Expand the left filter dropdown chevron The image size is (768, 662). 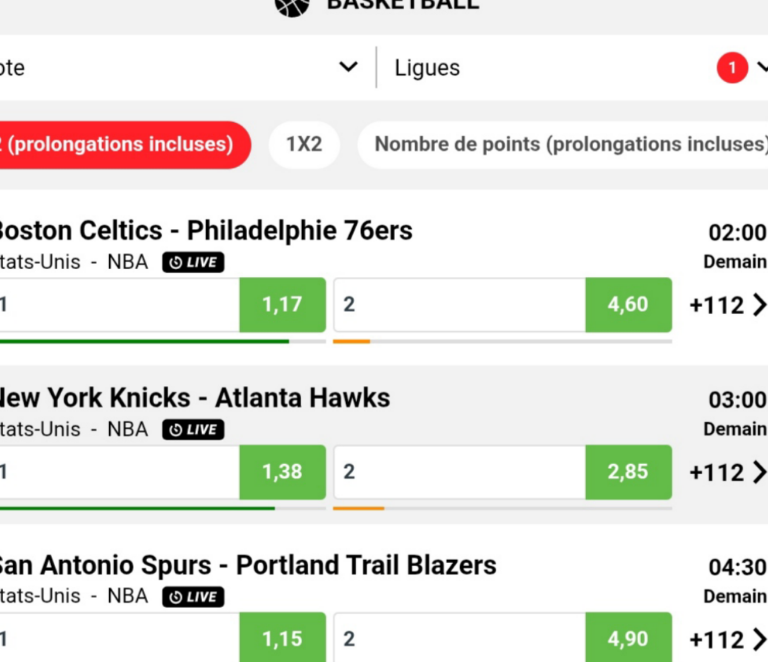coord(349,67)
